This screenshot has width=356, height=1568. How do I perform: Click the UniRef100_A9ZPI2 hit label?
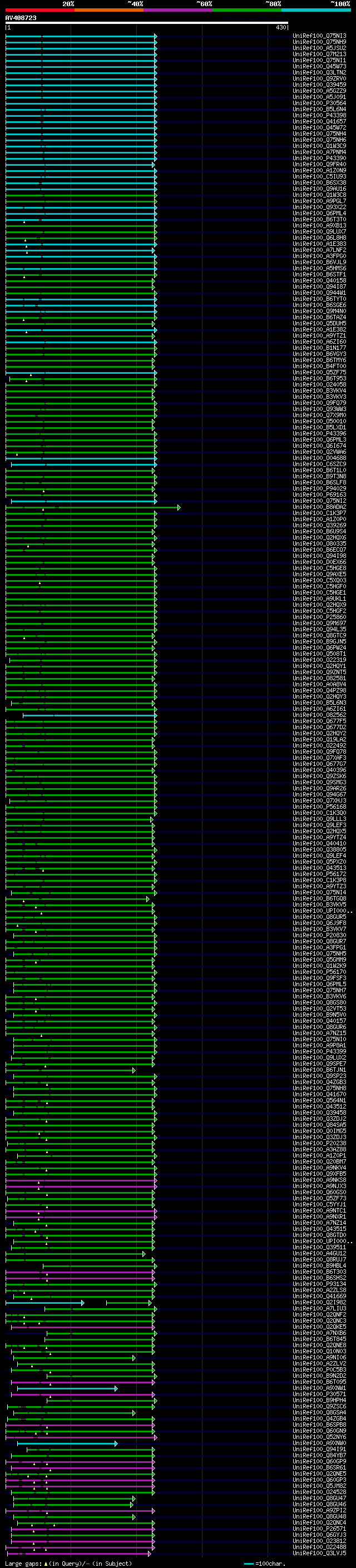tap(319, 1510)
